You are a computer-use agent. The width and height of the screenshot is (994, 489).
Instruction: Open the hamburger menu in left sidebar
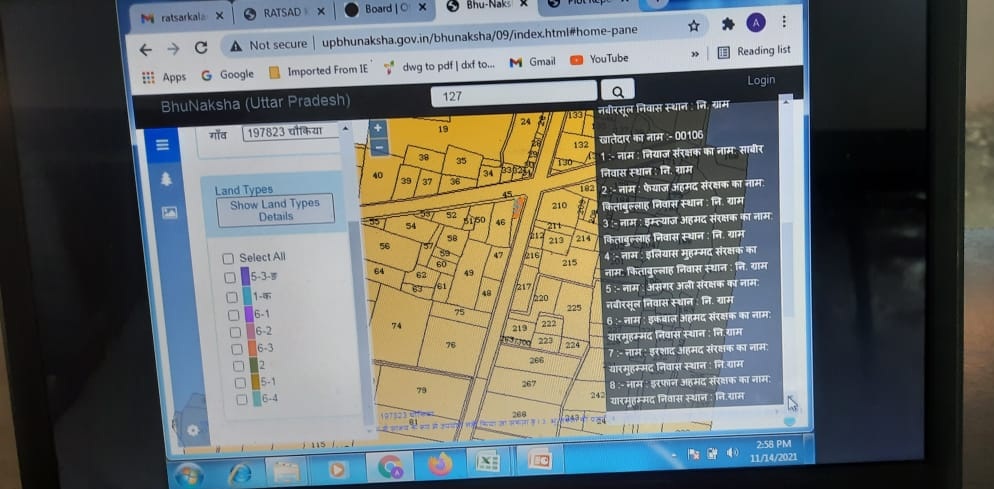(x=162, y=146)
